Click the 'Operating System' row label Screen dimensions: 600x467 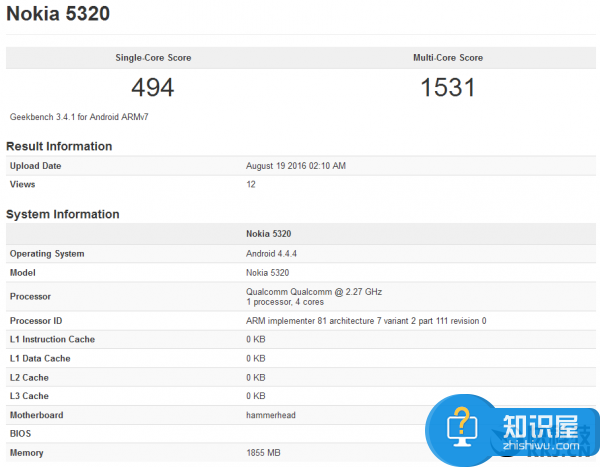[47, 254]
